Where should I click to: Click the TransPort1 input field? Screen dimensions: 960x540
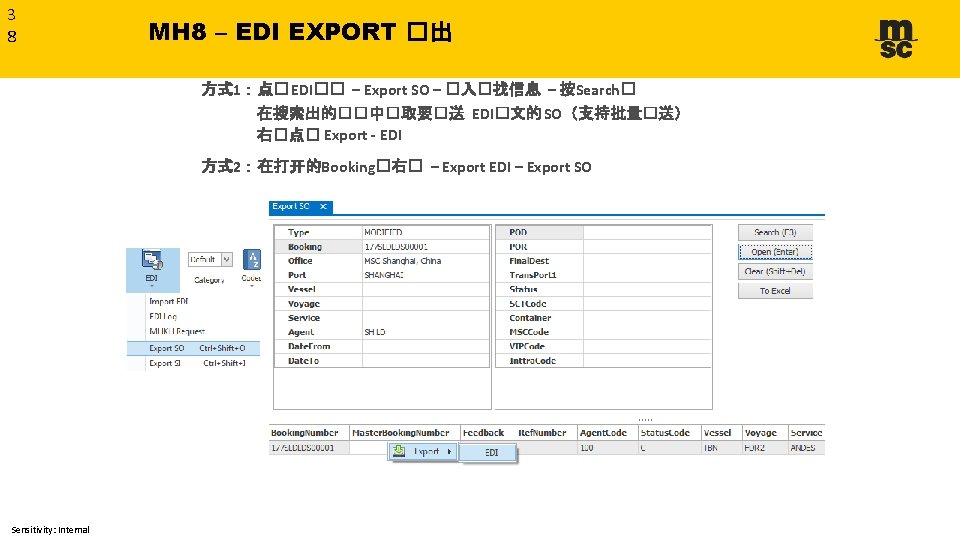point(647,275)
